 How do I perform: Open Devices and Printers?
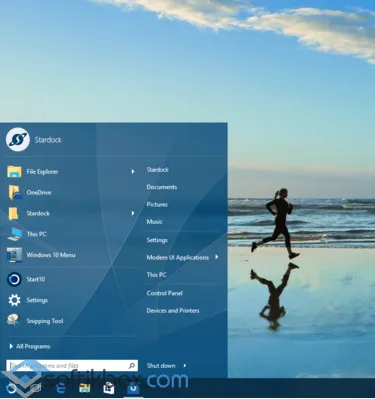coord(173,311)
